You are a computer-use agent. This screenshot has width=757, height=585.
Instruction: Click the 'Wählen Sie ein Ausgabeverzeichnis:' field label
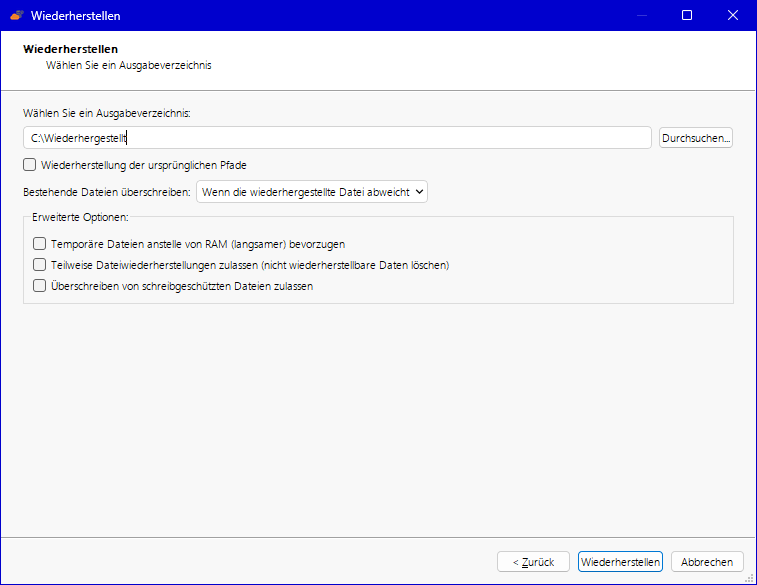click(107, 113)
